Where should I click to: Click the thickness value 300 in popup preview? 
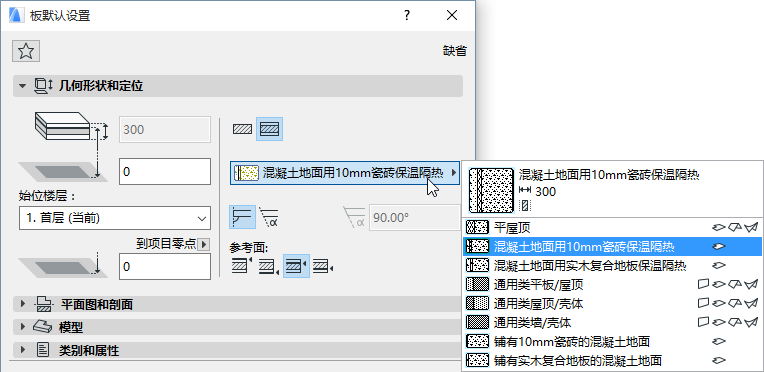tap(545, 192)
